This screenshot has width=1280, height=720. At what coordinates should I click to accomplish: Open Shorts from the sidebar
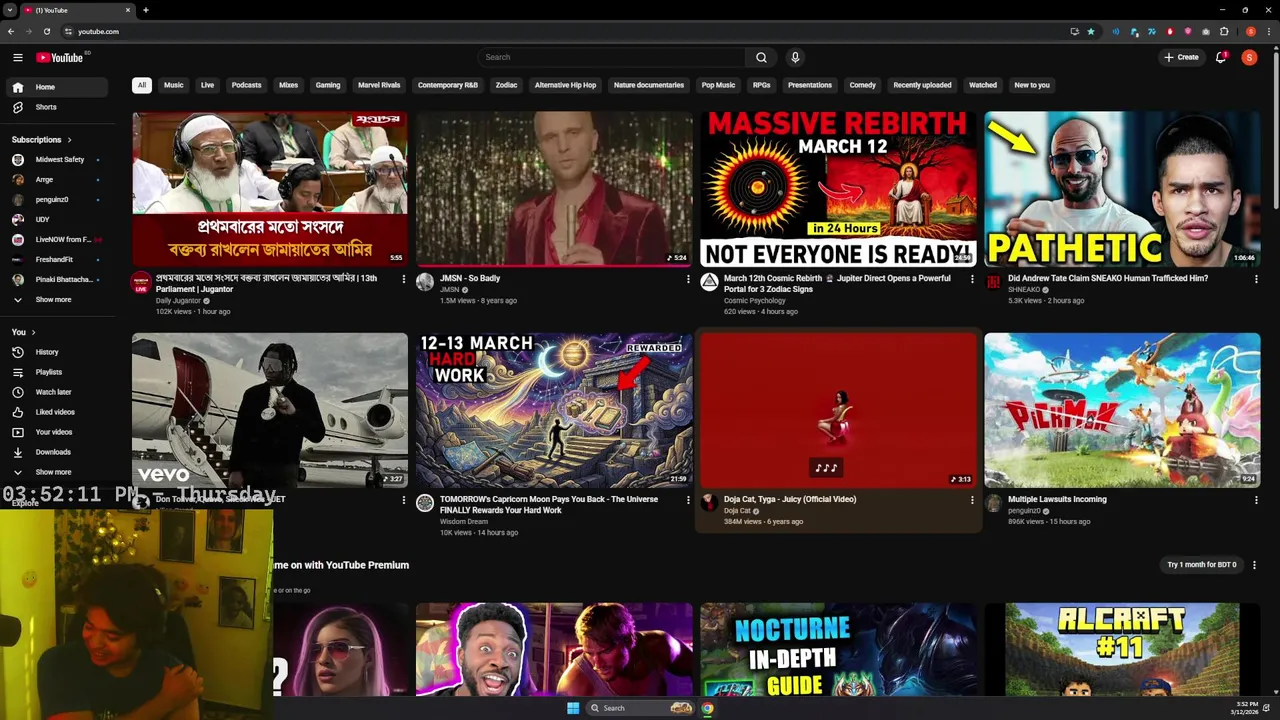tap(56, 107)
